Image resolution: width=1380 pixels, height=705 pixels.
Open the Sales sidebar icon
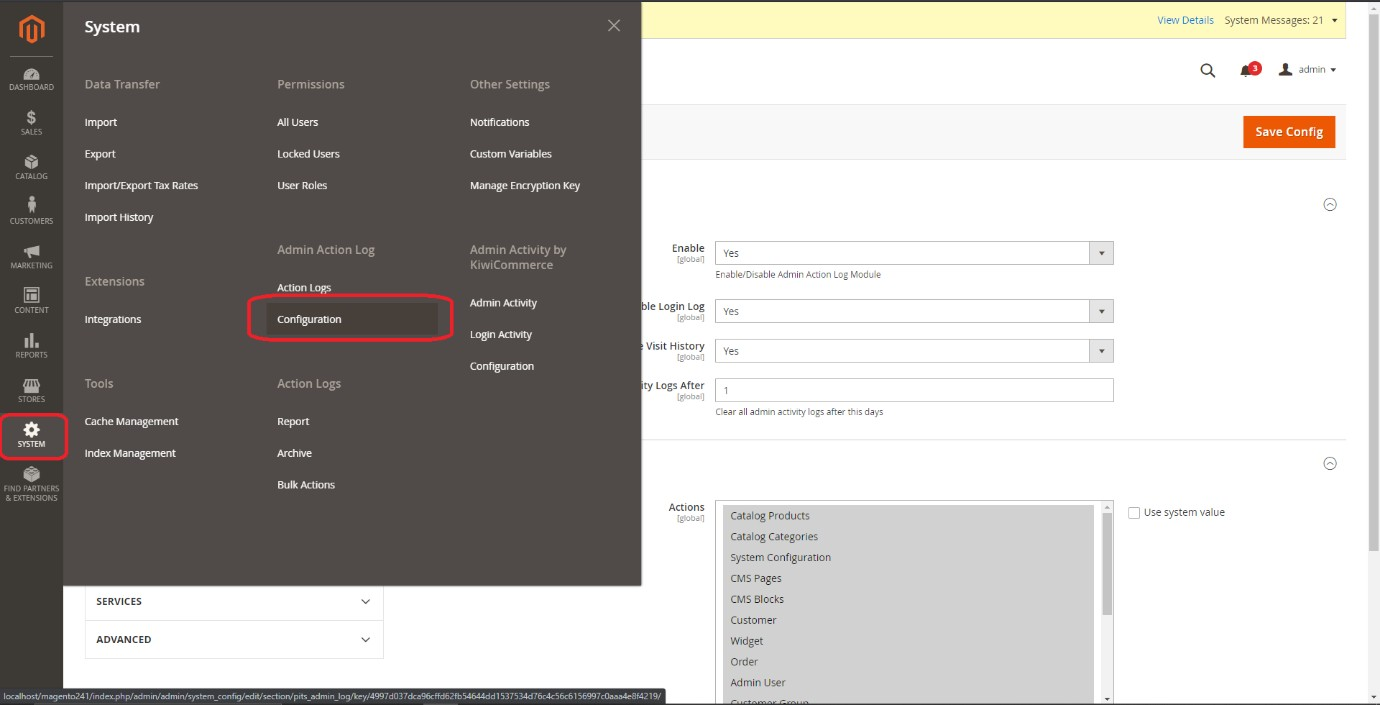pos(31,123)
